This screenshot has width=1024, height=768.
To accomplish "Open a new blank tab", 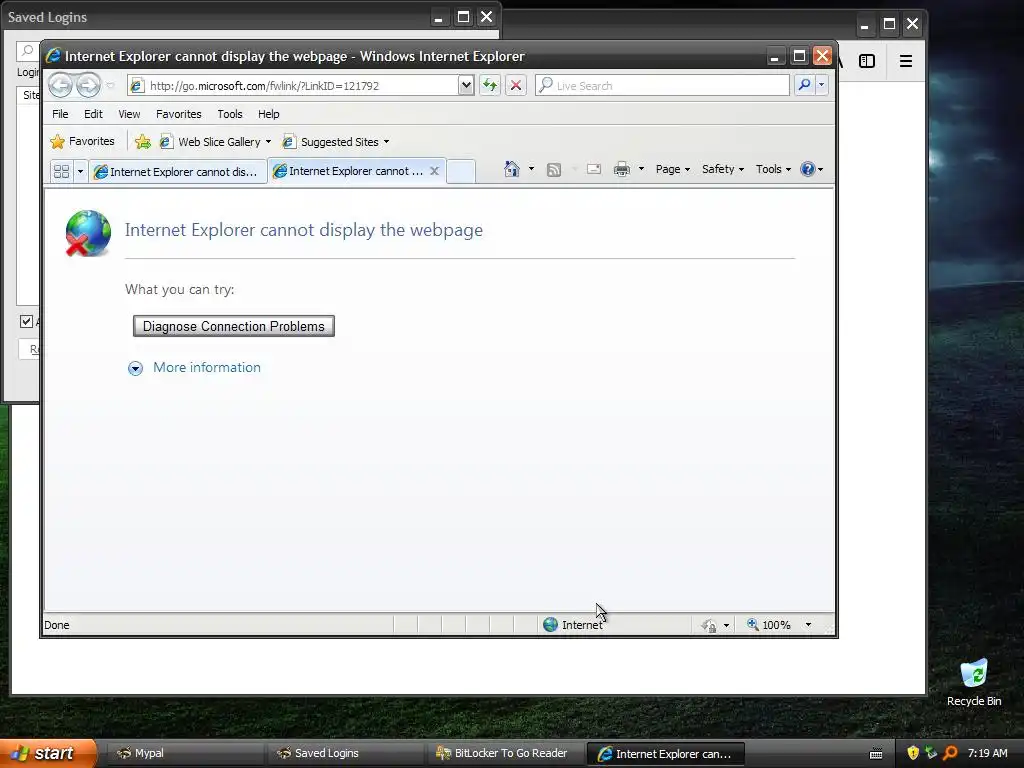I will pyautogui.click(x=461, y=171).
